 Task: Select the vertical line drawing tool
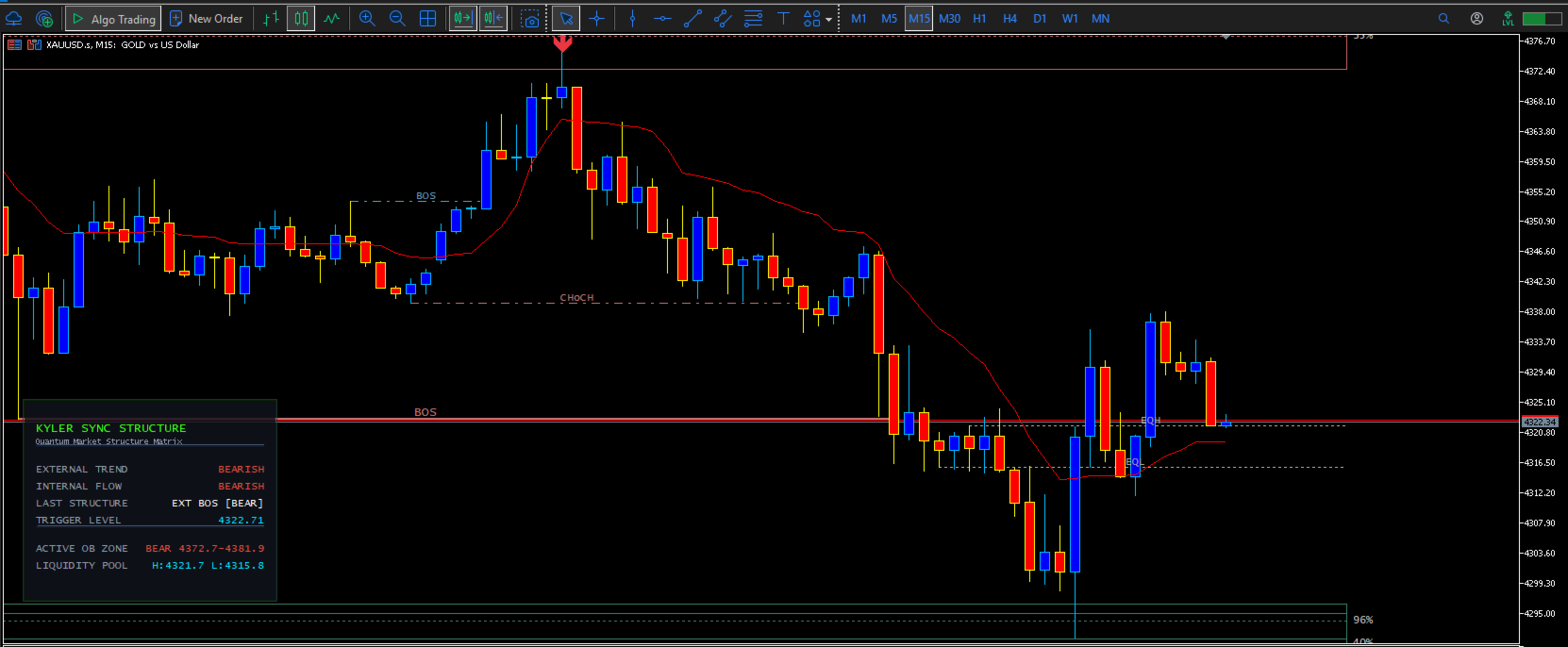tap(632, 18)
